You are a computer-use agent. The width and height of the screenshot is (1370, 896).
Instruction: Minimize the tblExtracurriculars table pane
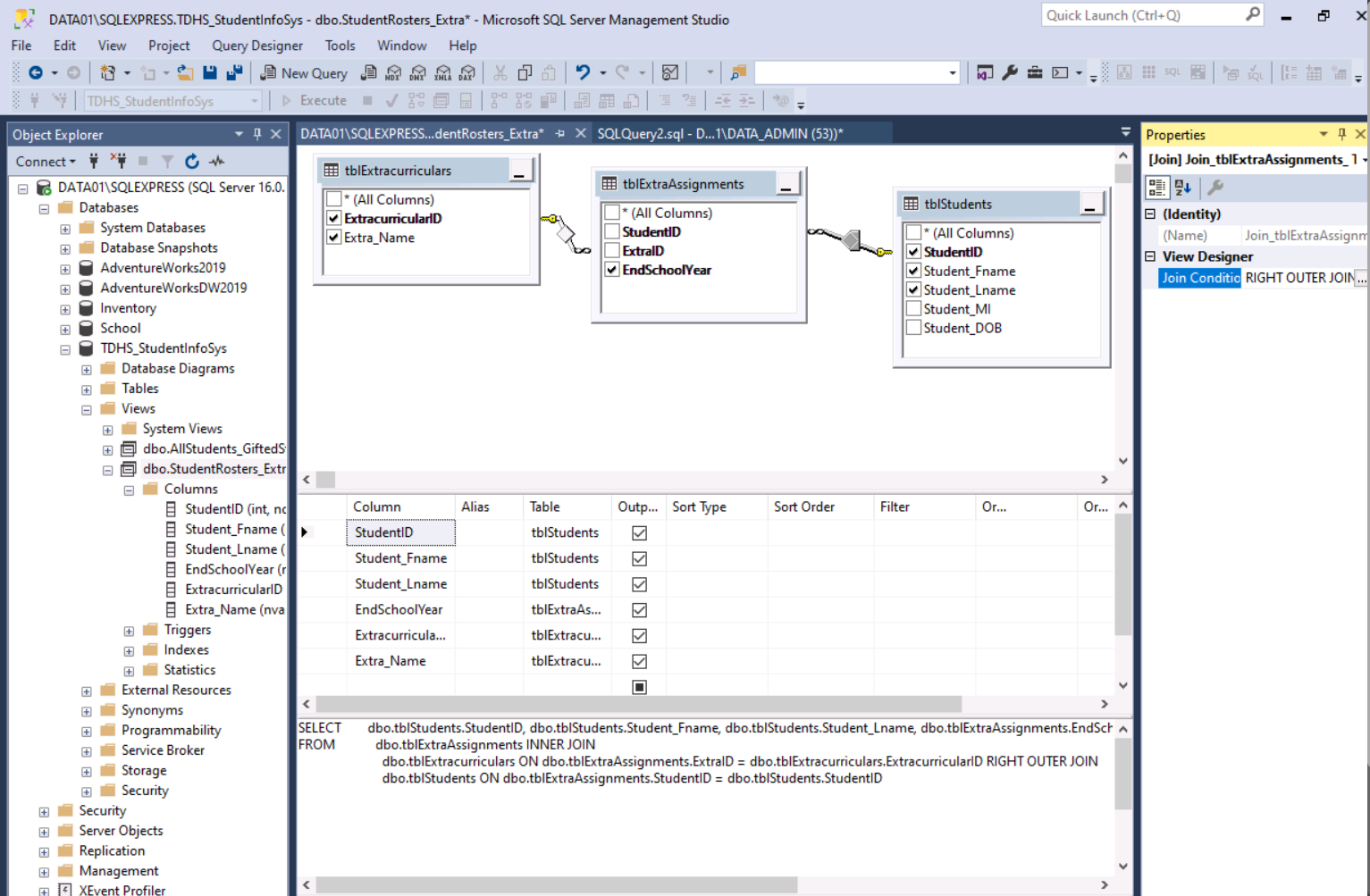pyautogui.click(x=519, y=171)
